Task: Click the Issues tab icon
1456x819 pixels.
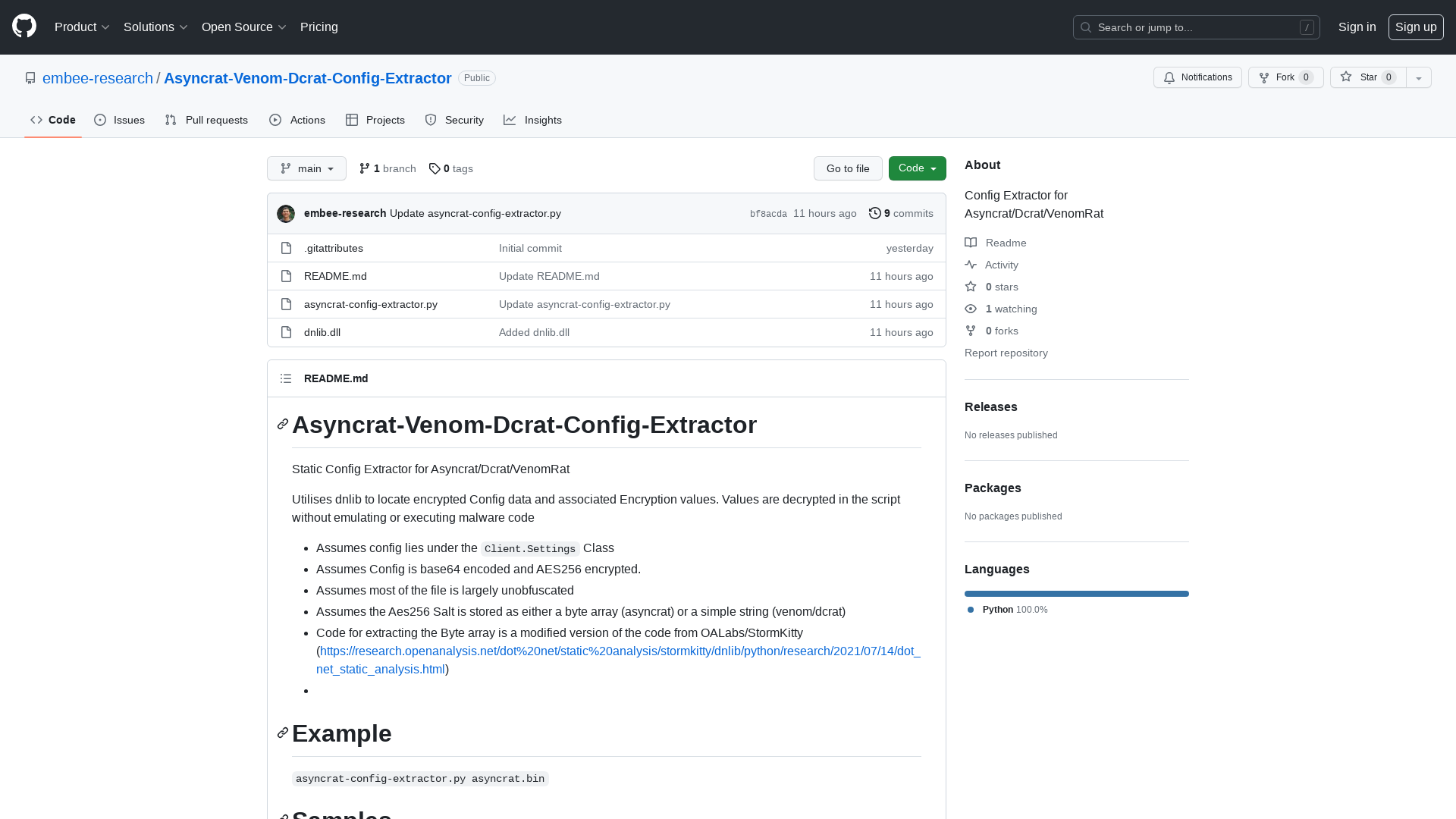Action: (100, 120)
